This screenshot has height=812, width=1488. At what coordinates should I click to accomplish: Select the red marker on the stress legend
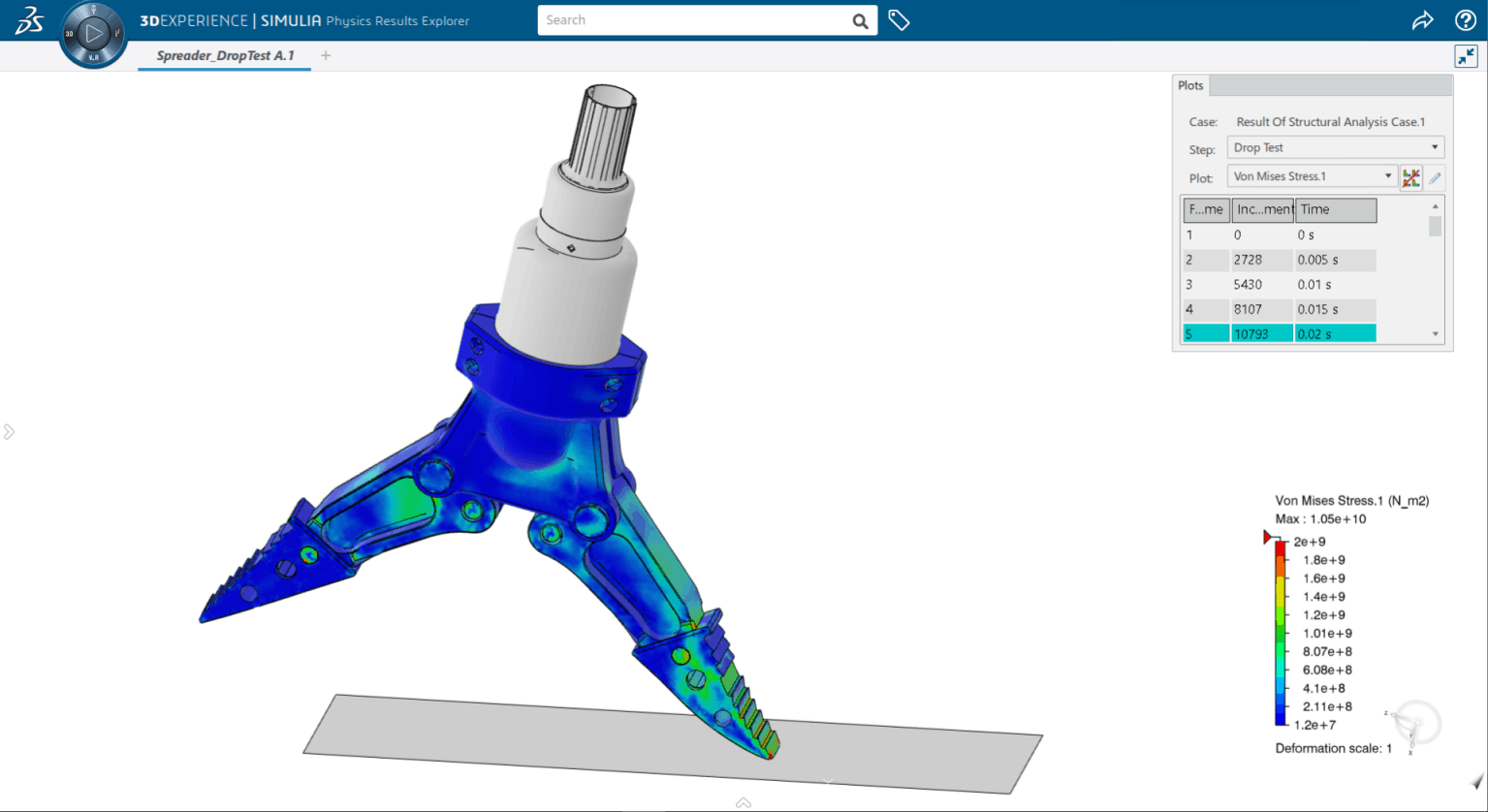1266,536
